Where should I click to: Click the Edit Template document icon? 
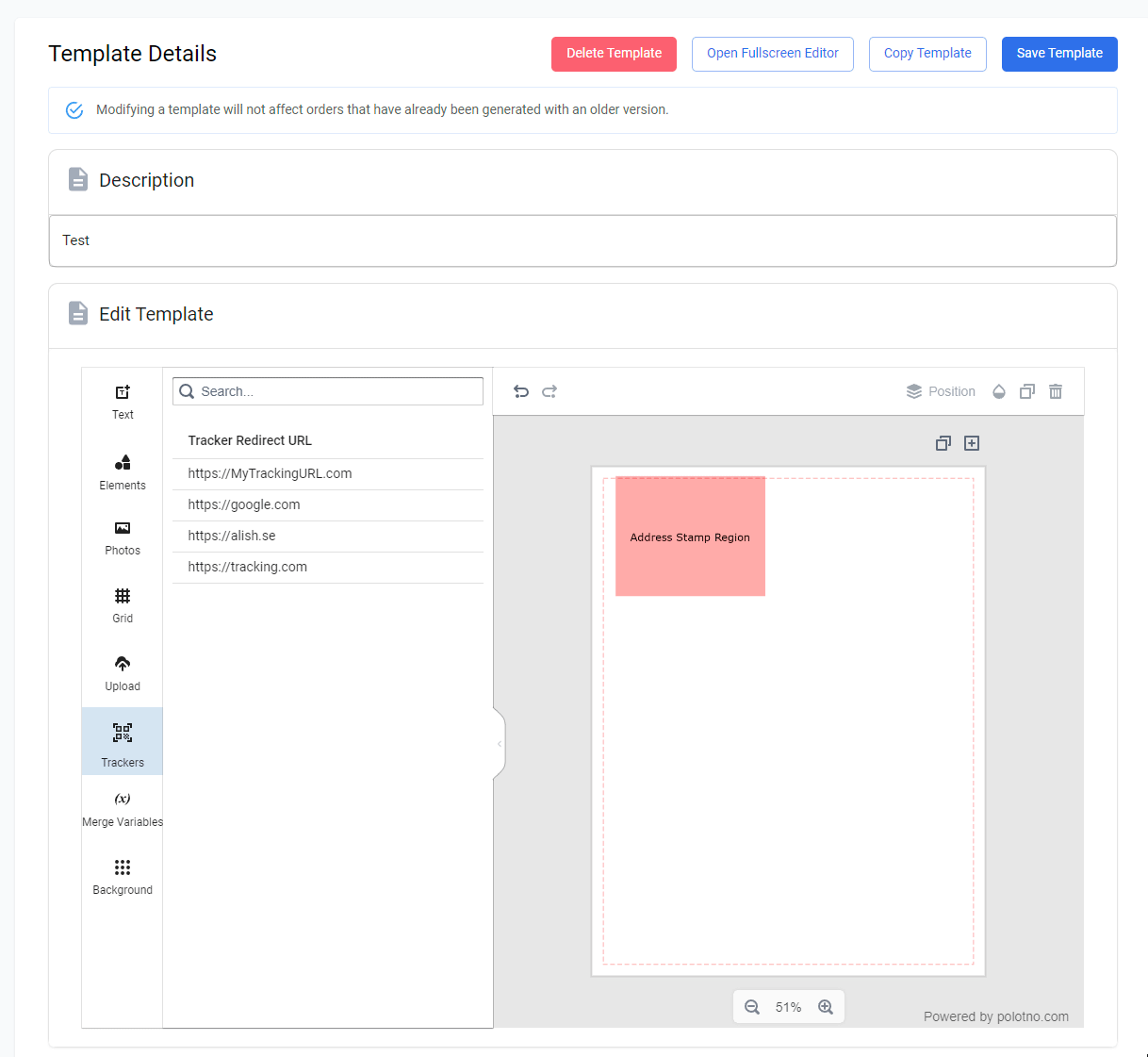tap(78, 313)
